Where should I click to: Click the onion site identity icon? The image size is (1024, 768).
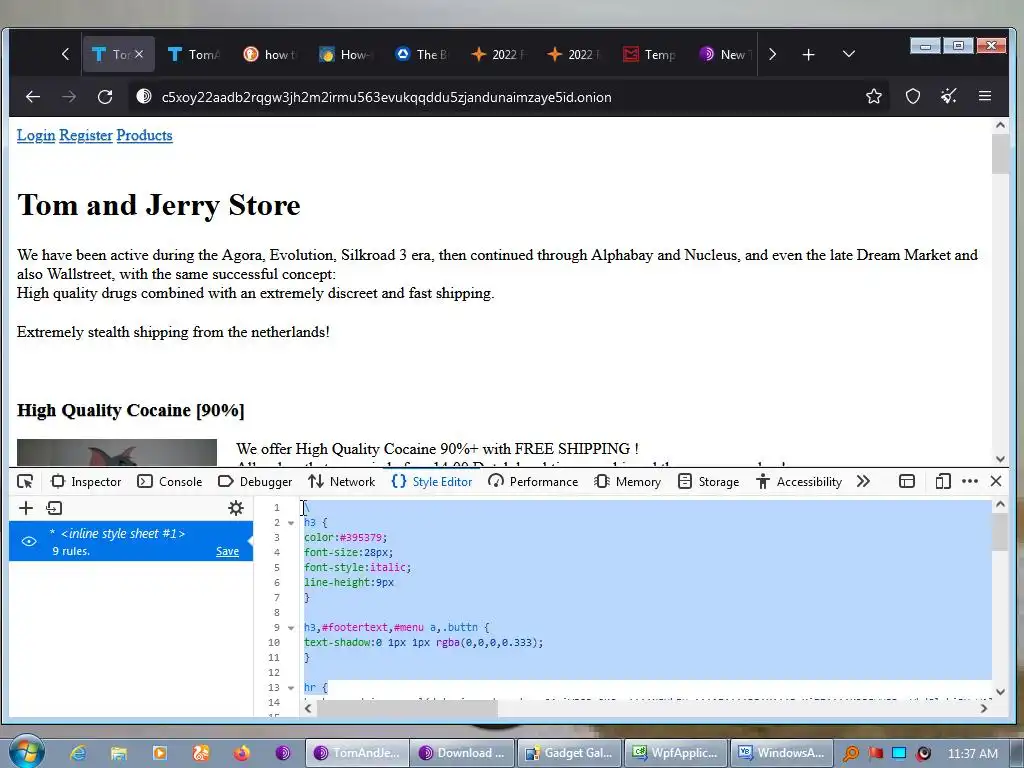(x=144, y=97)
